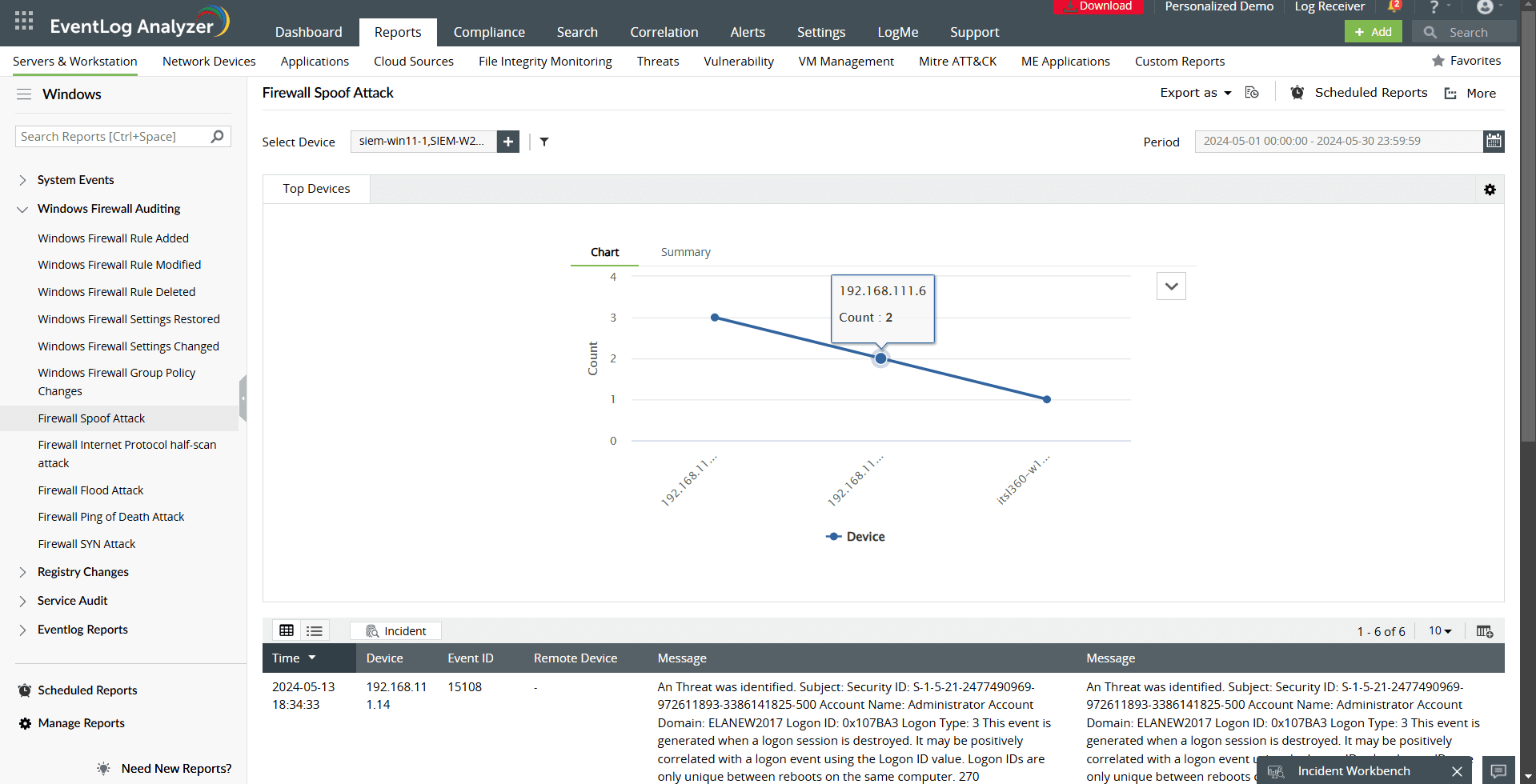
Task: Click the Incident Workbench panel at bottom
Action: (1354, 770)
